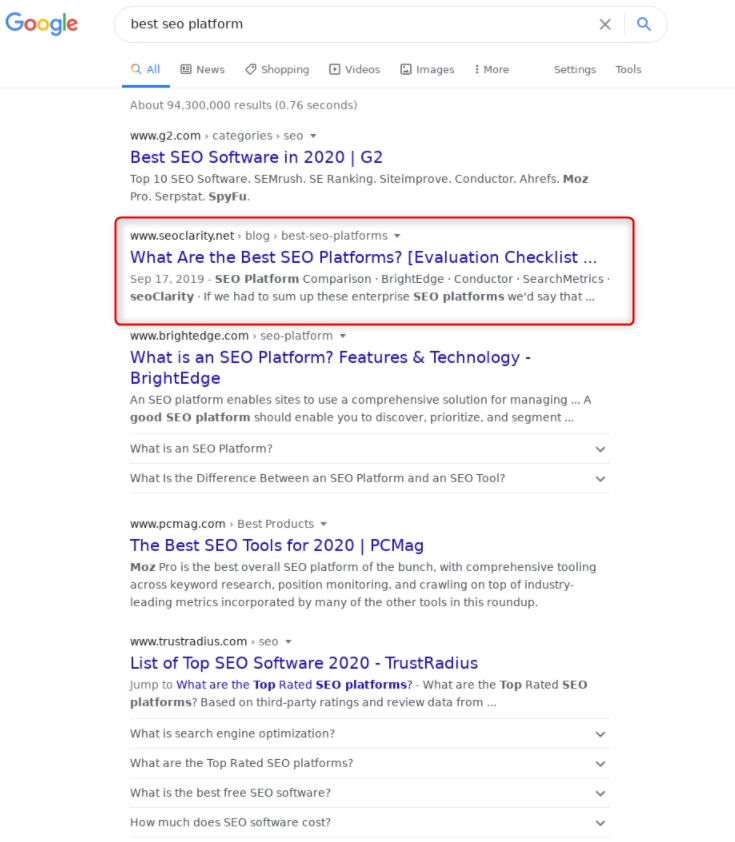The image size is (735, 842).
Task: Click the www.g2.com URL text
Action: tap(165, 136)
